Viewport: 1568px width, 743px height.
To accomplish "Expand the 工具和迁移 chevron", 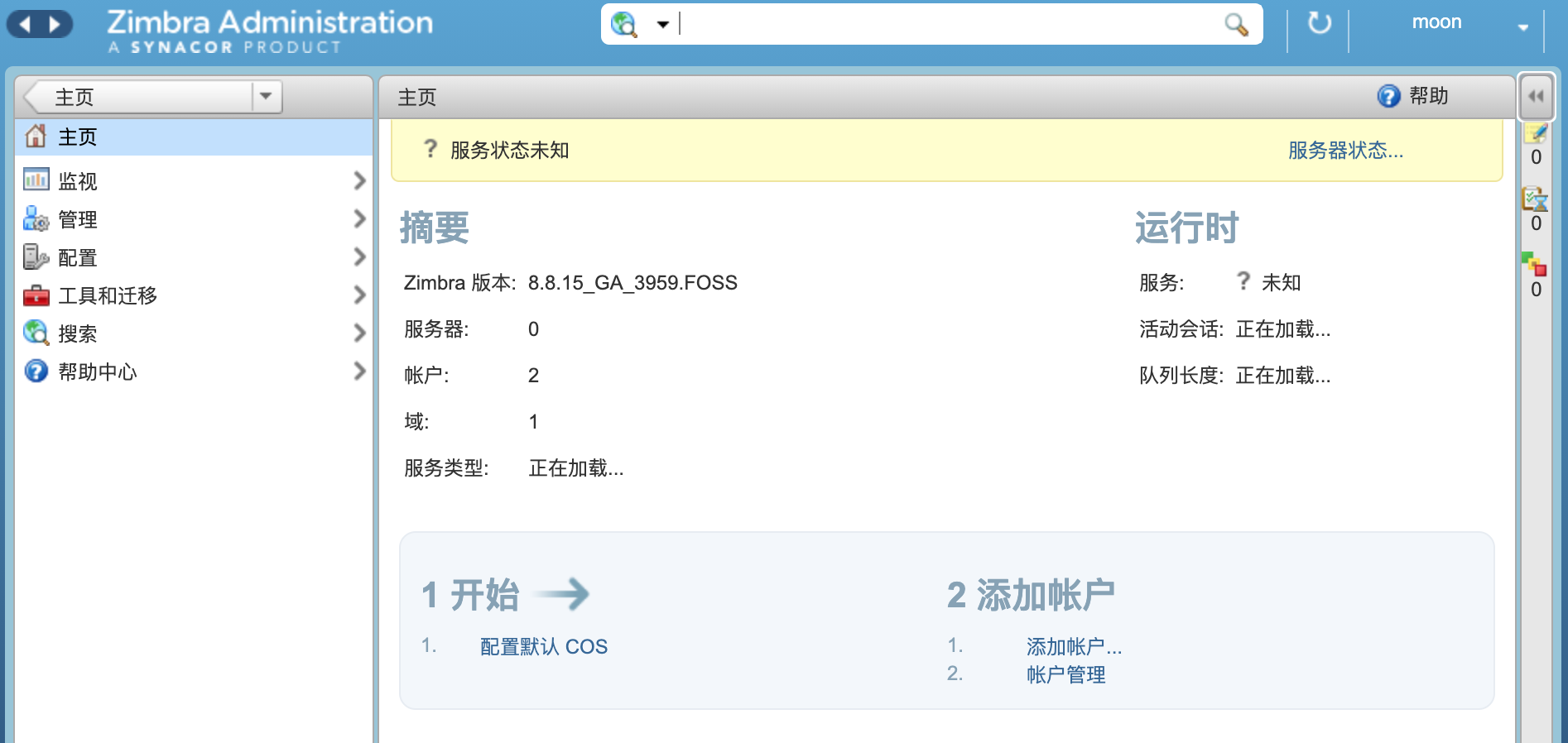I will point(359,295).
